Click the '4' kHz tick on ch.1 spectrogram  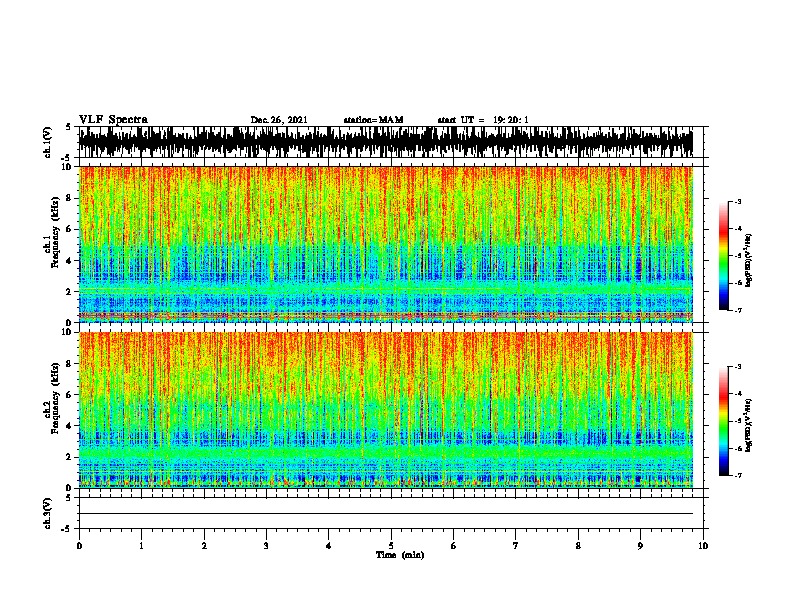click(70, 261)
